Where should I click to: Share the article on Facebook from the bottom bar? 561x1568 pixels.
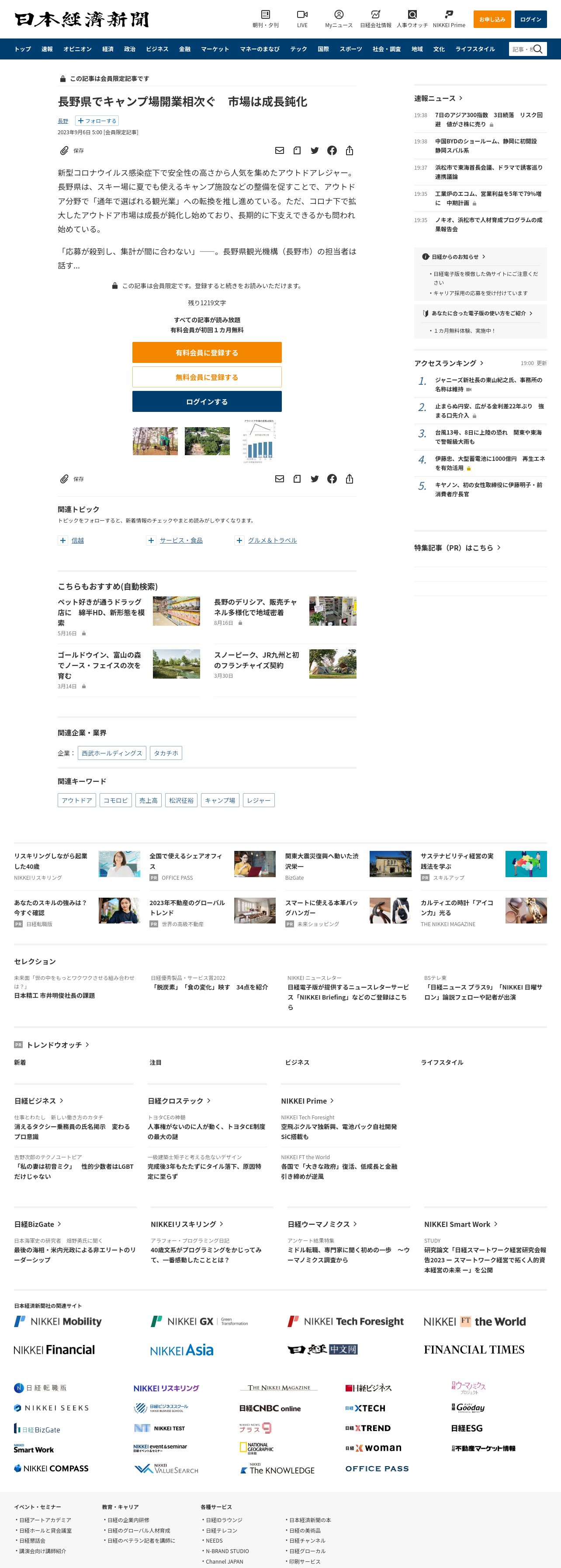point(332,479)
